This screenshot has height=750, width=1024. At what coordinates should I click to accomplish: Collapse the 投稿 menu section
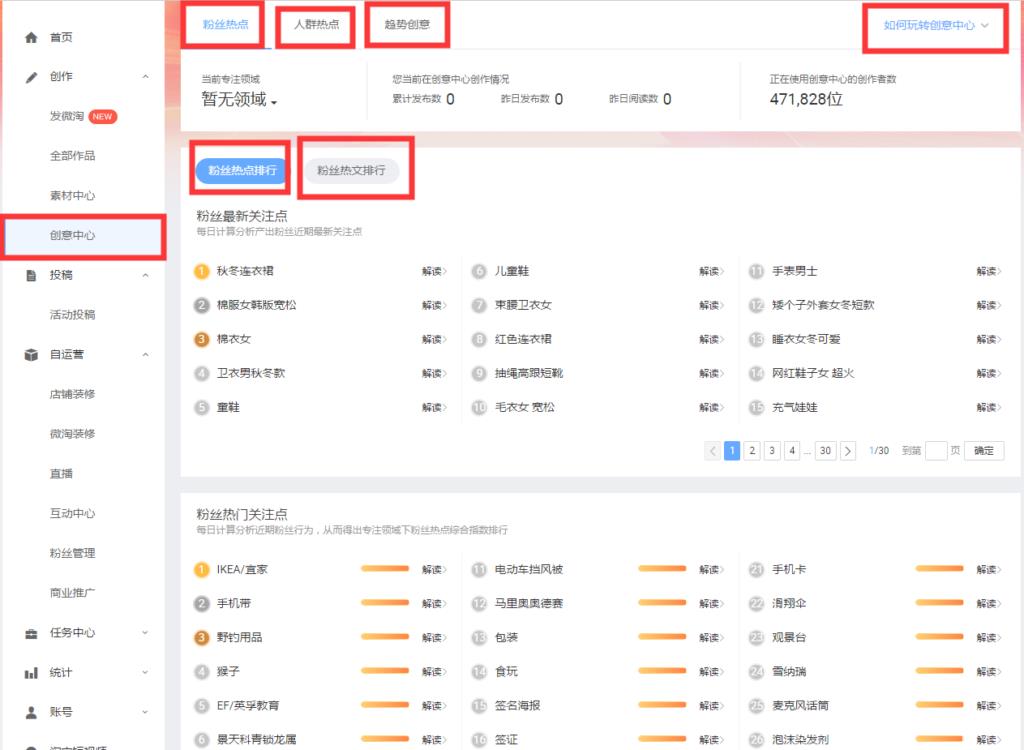(x=145, y=275)
